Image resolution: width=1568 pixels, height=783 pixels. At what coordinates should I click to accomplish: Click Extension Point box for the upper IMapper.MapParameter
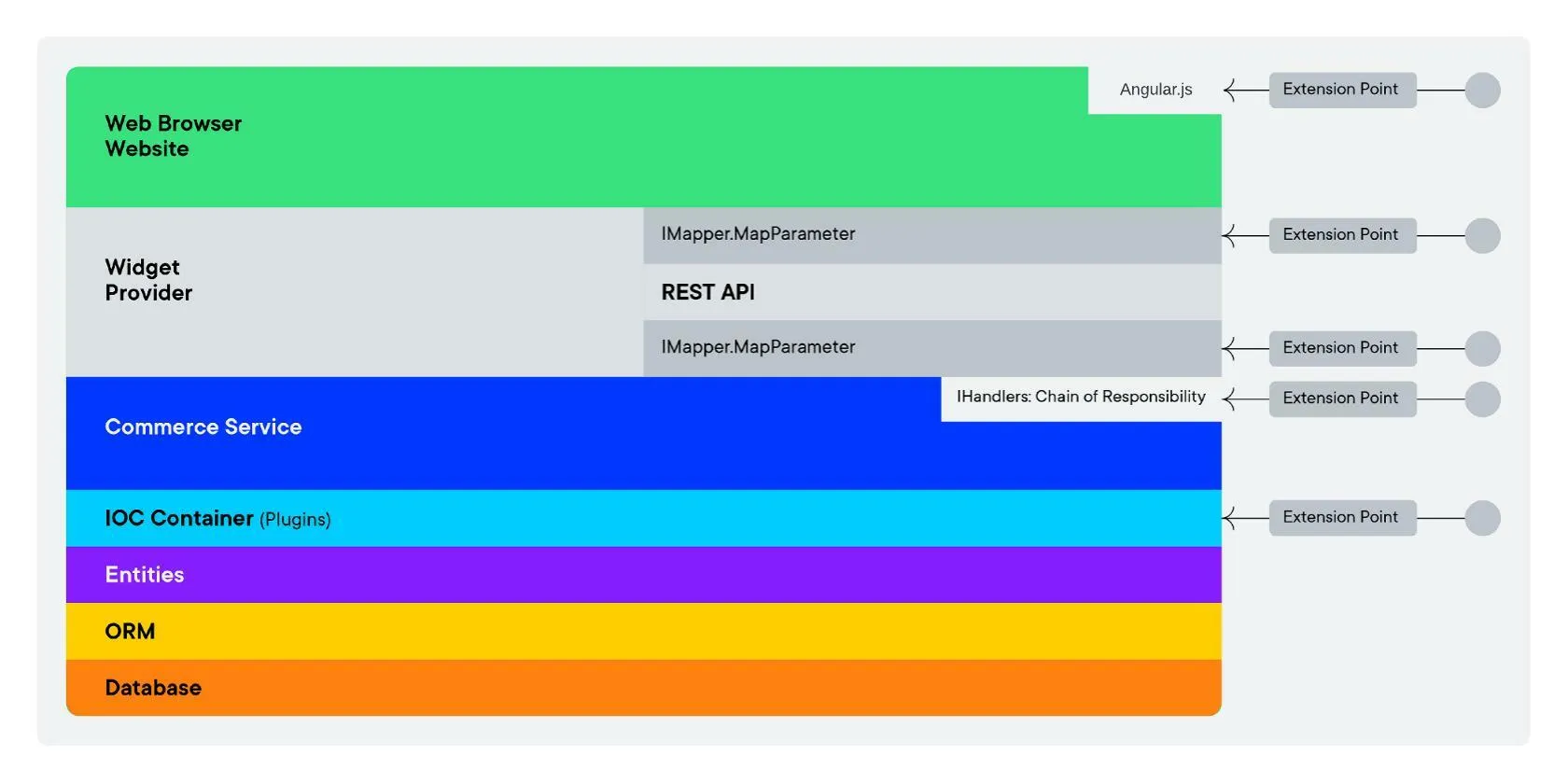coord(1342,235)
